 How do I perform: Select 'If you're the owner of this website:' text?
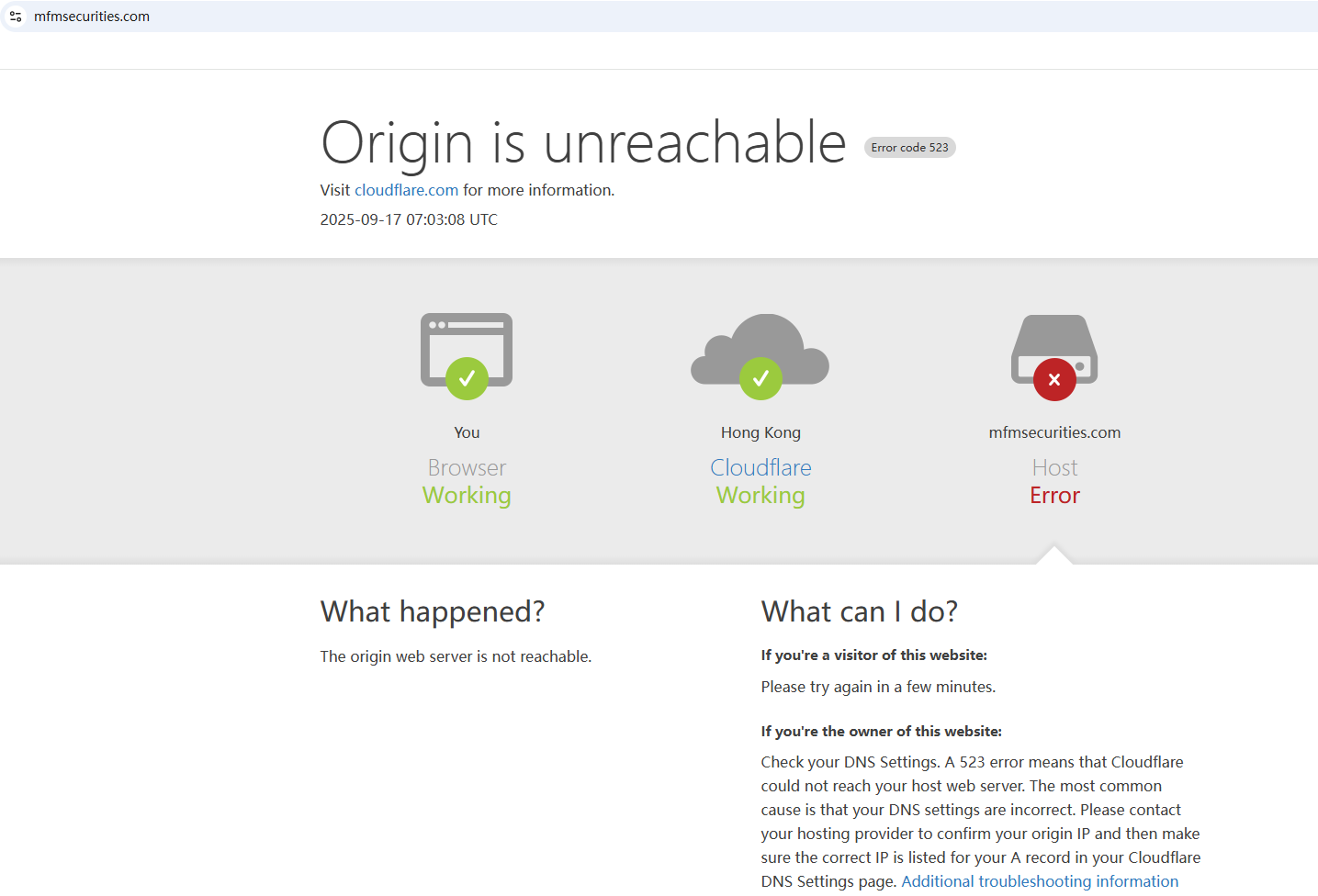coord(882,732)
